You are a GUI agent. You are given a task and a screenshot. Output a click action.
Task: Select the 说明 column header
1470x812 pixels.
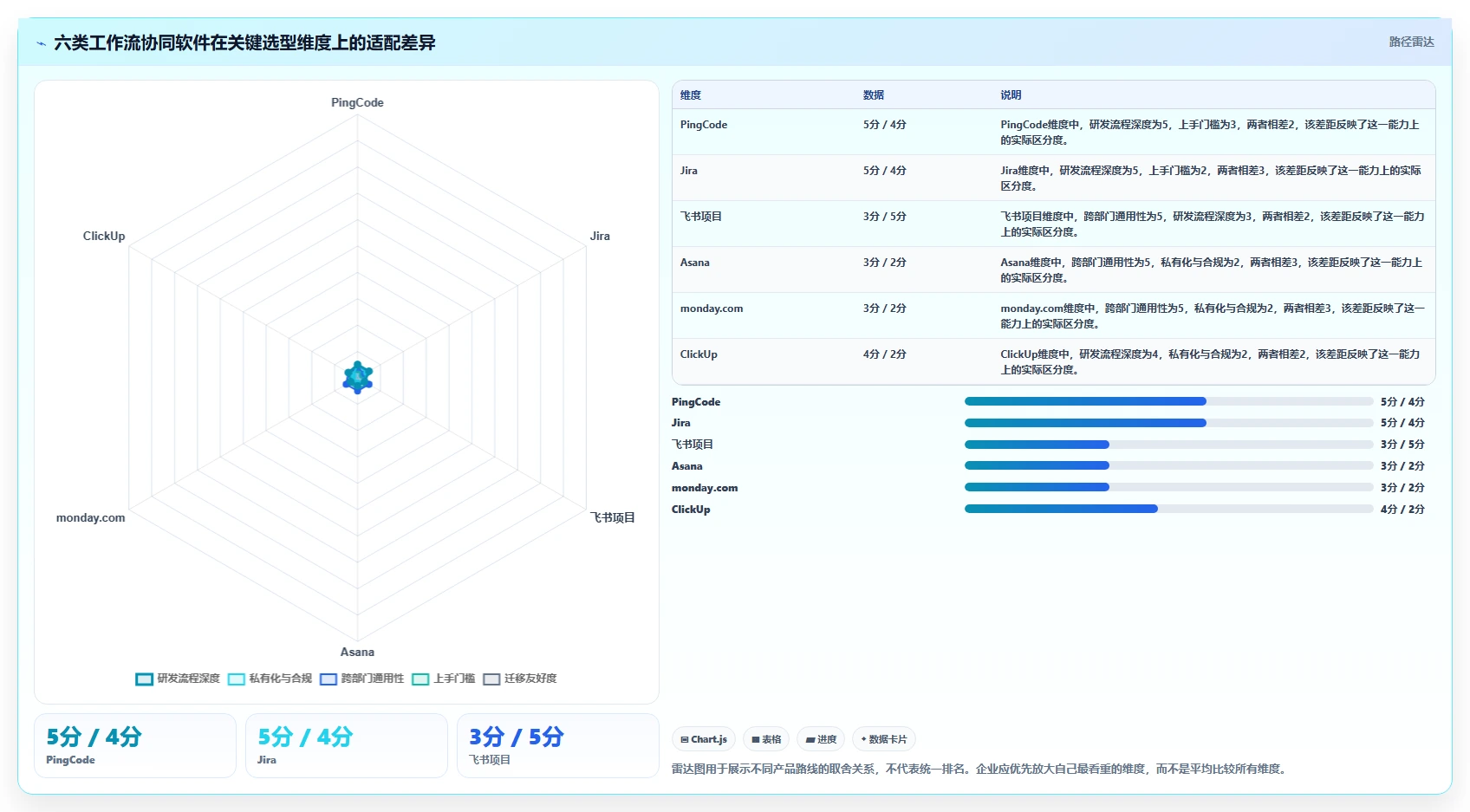pos(1011,95)
